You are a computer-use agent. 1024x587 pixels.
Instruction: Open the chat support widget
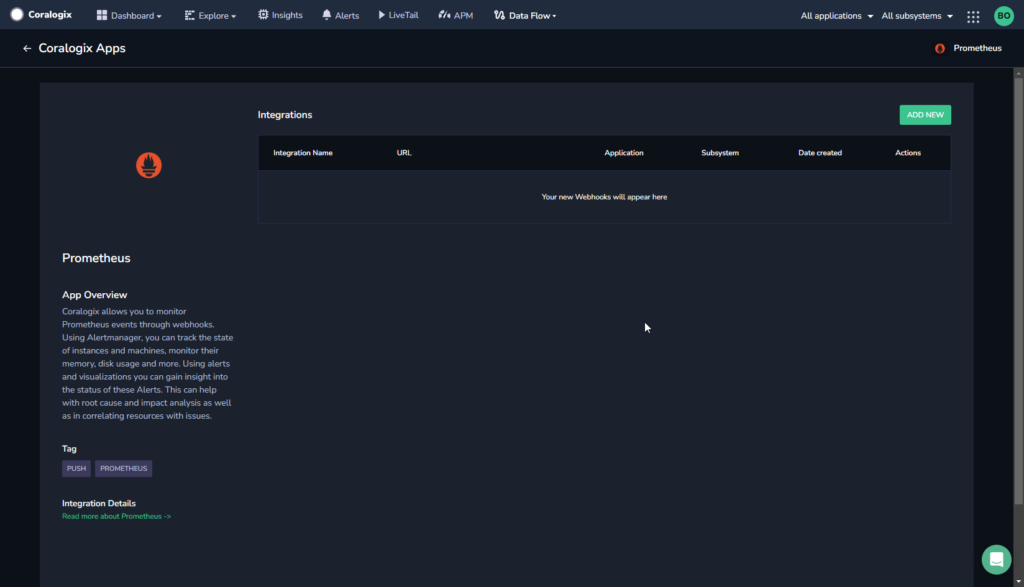[x=996, y=560]
